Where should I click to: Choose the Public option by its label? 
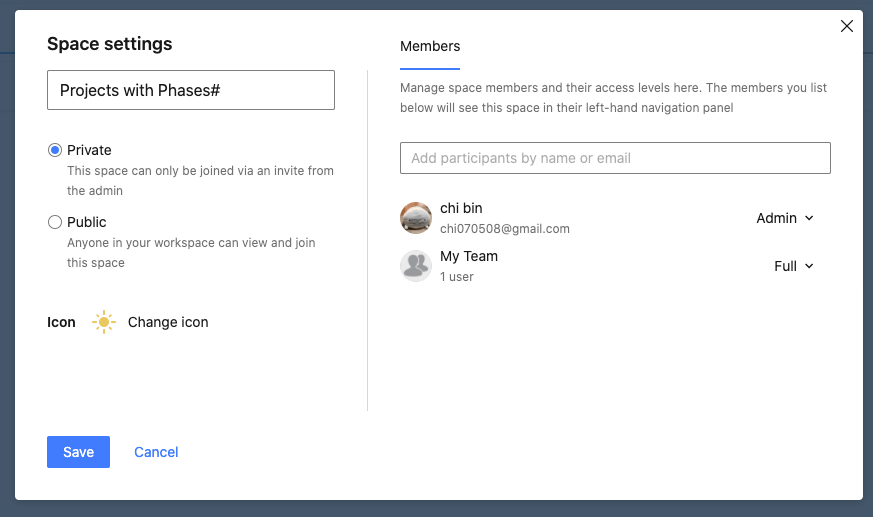click(86, 222)
